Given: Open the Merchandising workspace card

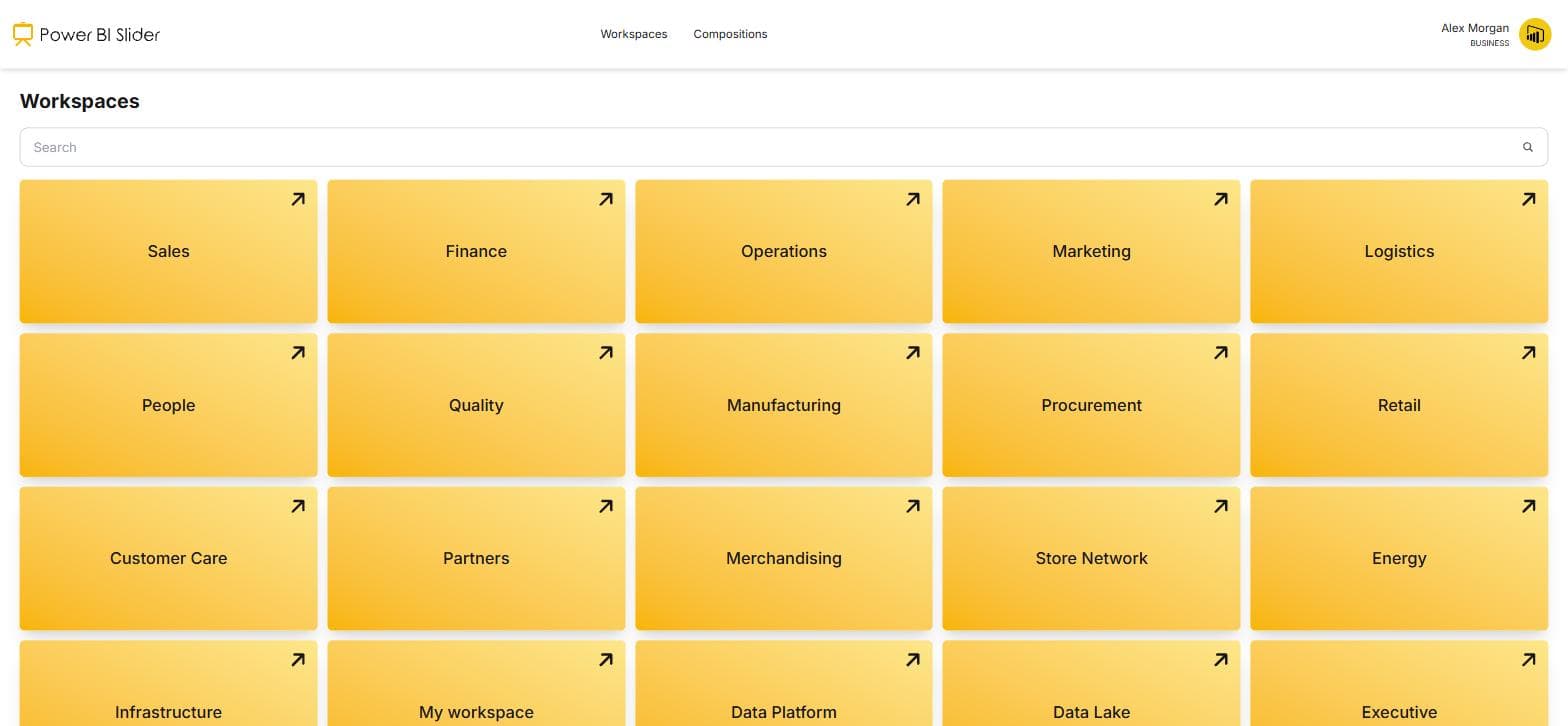Looking at the screenshot, I should [784, 558].
